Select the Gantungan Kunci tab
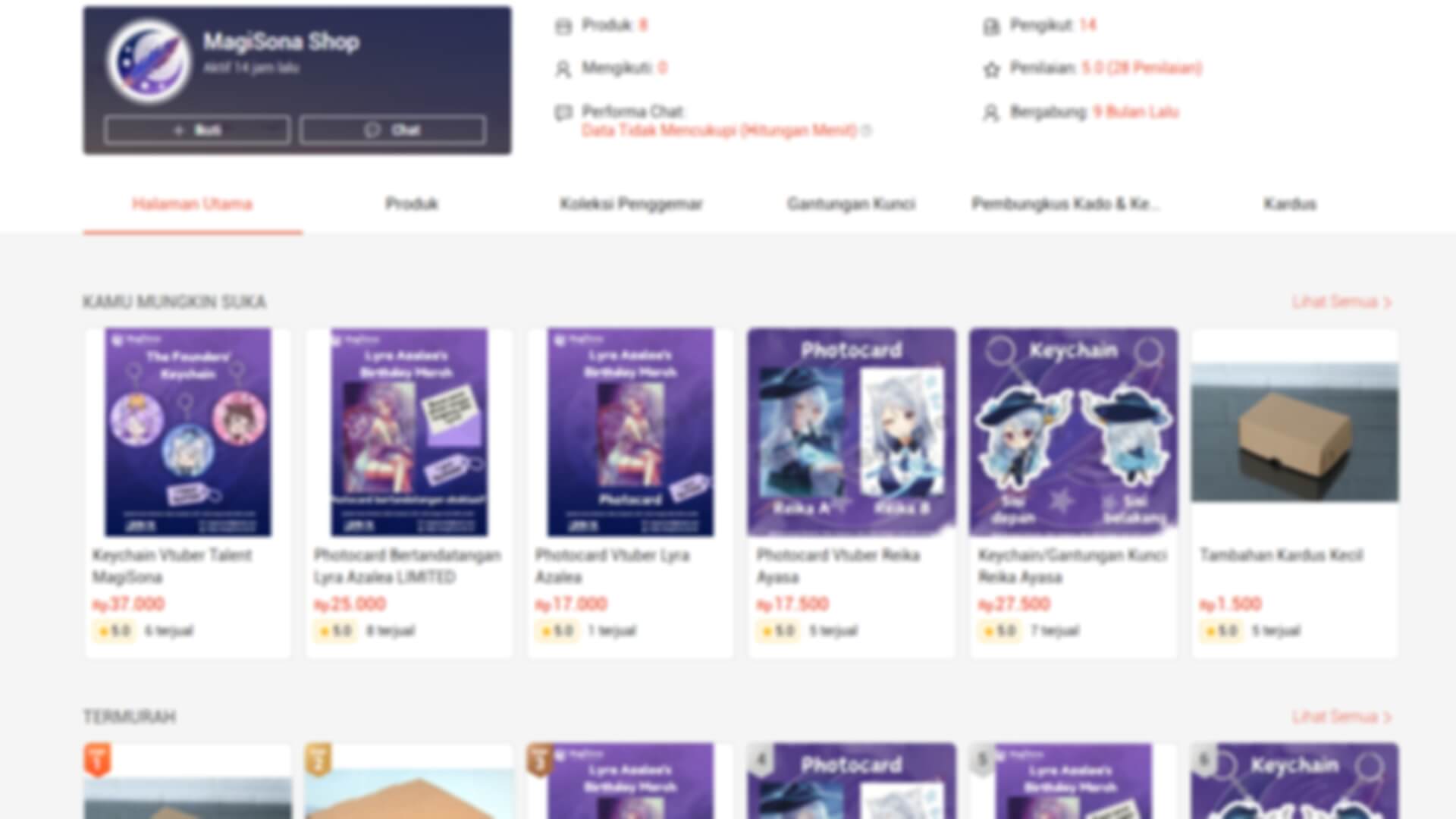 tap(851, 203)
